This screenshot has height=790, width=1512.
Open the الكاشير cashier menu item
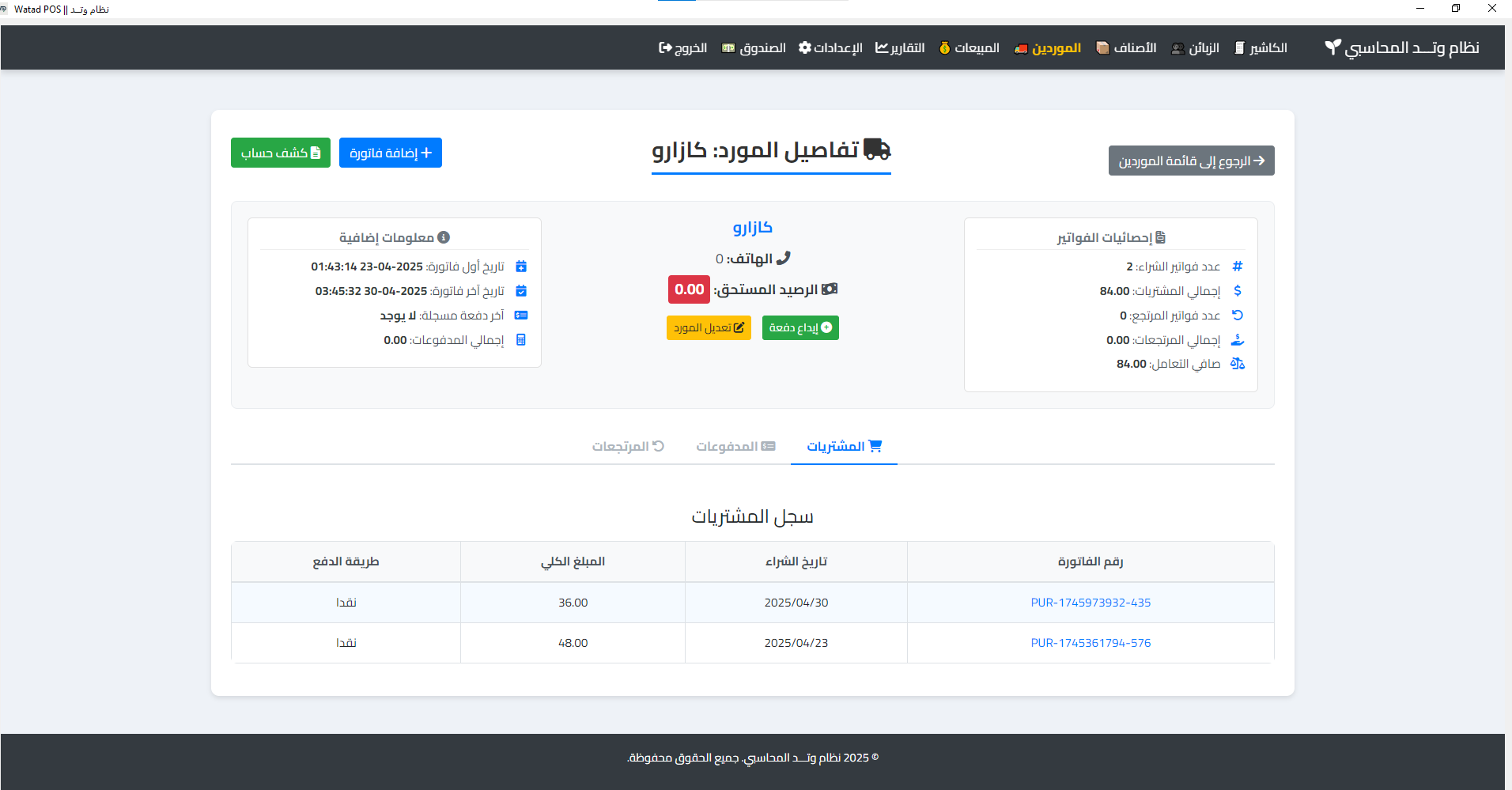click(x=1261, y=48)
